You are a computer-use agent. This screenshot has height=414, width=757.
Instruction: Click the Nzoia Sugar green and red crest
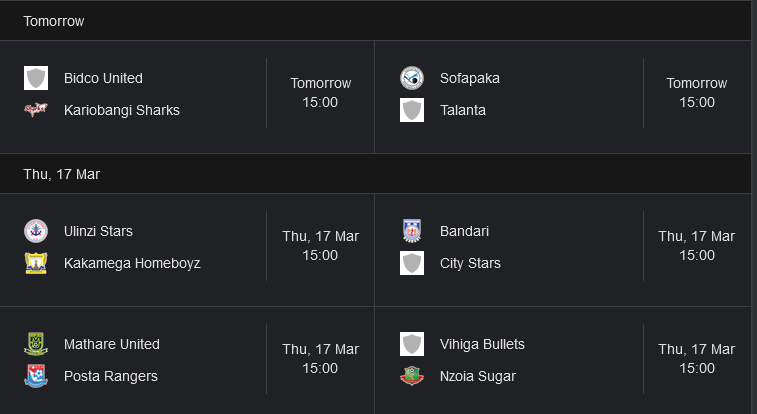(x=412, y=376)
